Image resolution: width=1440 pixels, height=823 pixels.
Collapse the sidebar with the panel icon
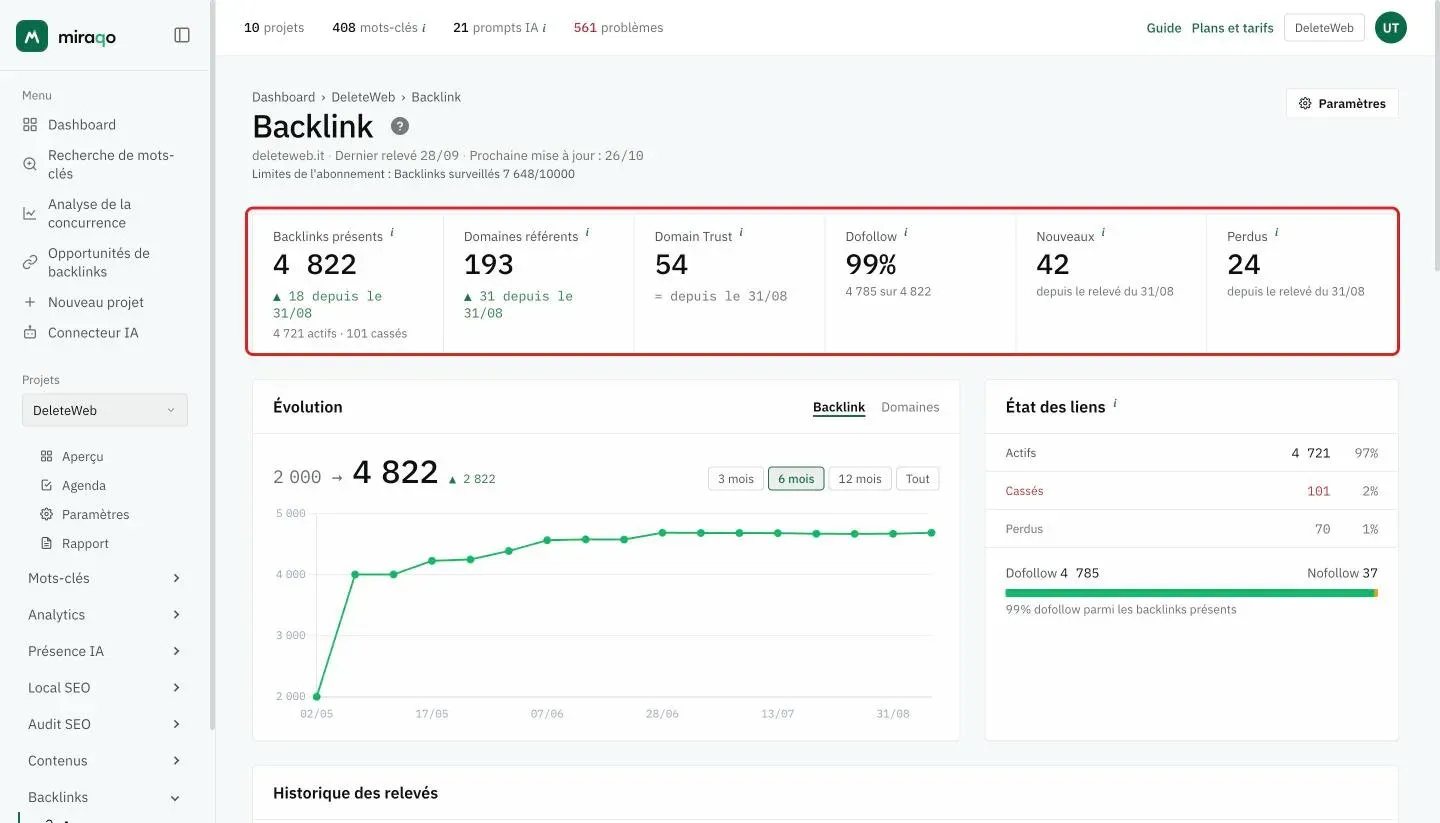[182, 36]
